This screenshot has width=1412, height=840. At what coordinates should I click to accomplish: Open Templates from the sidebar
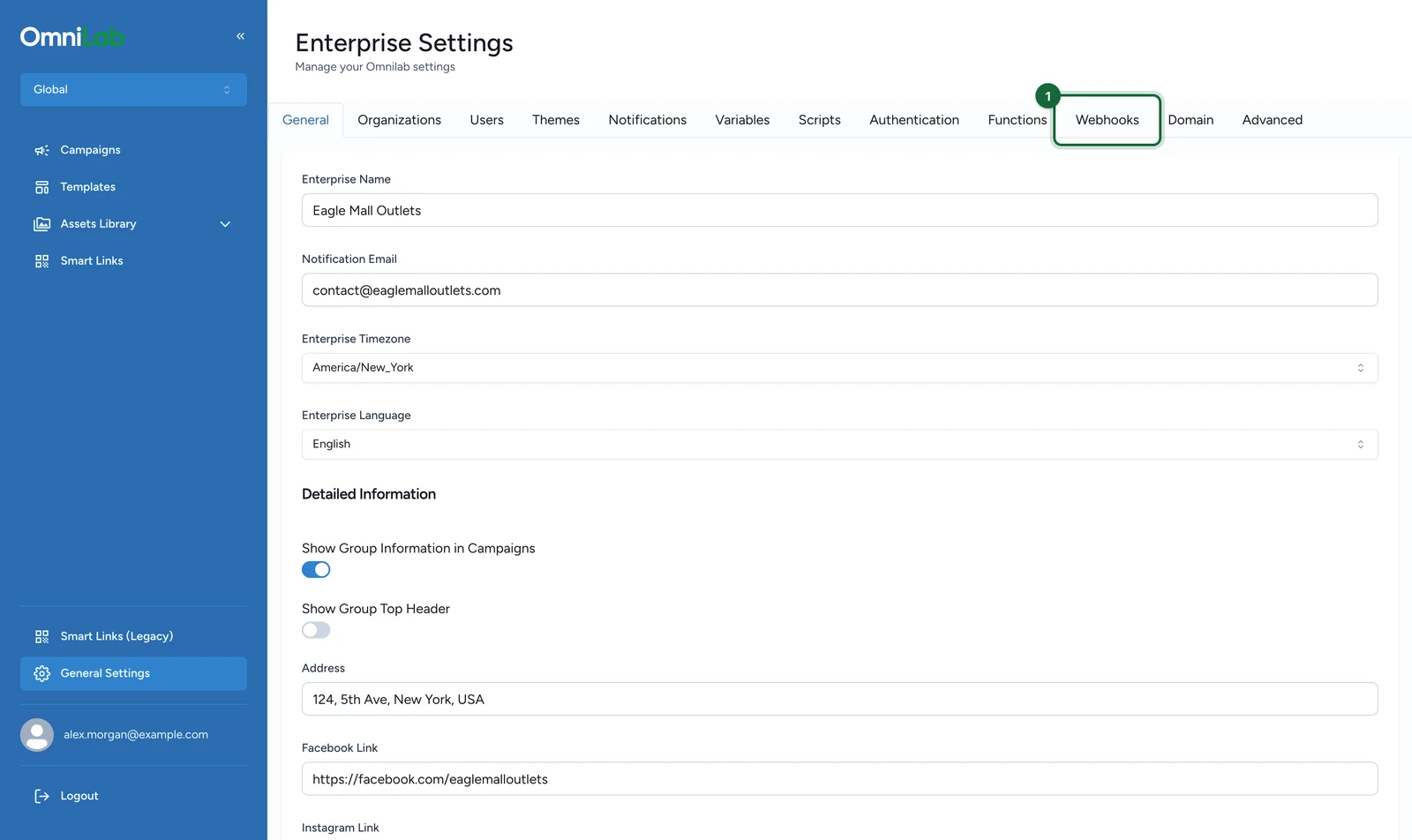(133, 187)
